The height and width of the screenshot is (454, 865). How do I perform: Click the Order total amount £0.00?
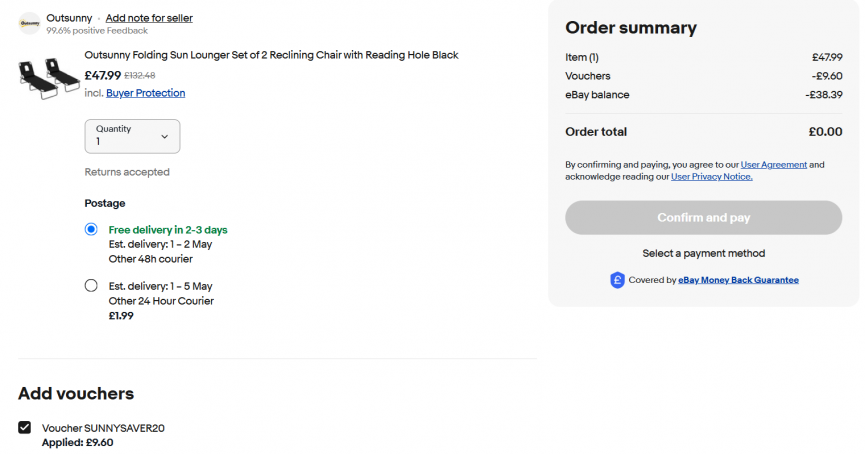coord(825,132)
